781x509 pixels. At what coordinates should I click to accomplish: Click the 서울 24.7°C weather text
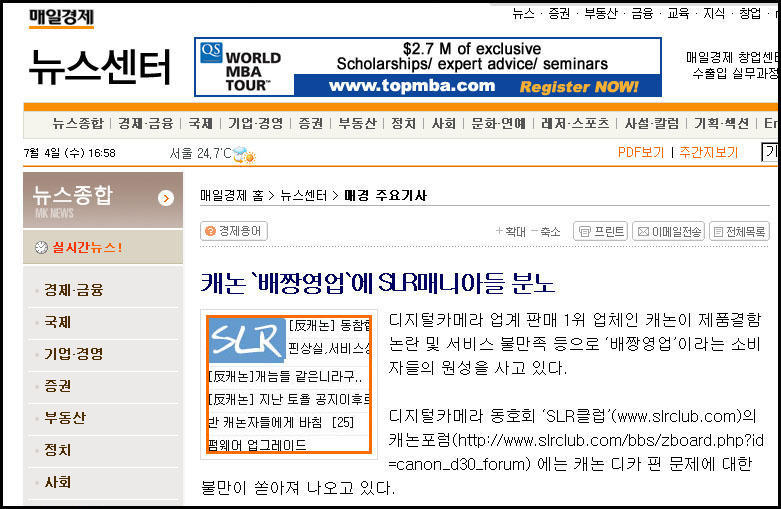[200, 153]
